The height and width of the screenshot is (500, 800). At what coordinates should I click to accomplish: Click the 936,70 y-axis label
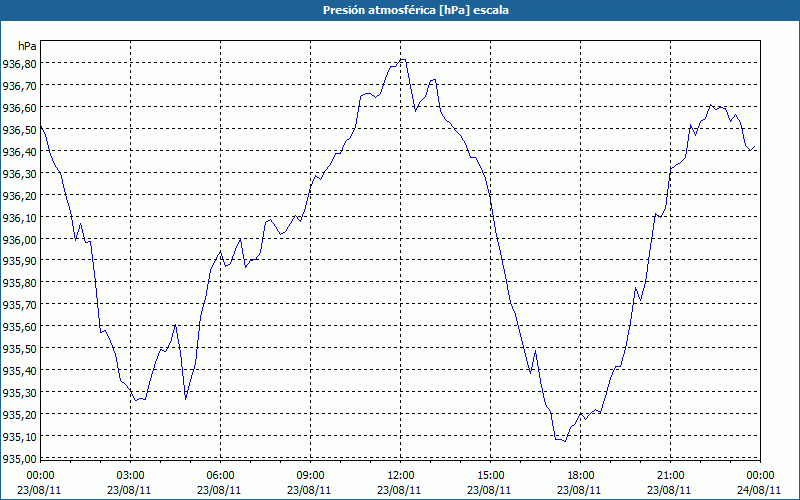19,86
